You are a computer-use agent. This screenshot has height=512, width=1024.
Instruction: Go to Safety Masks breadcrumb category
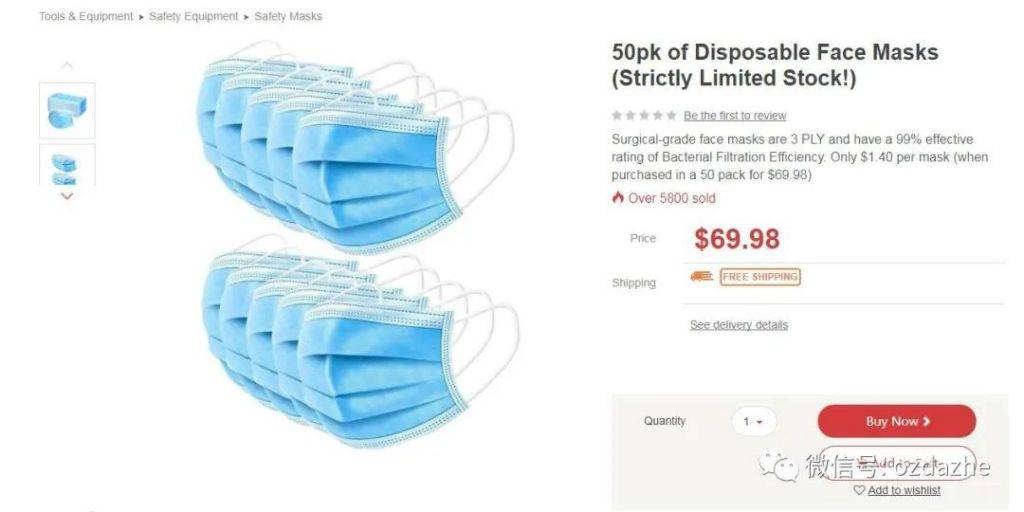click(x=288, y=16)
